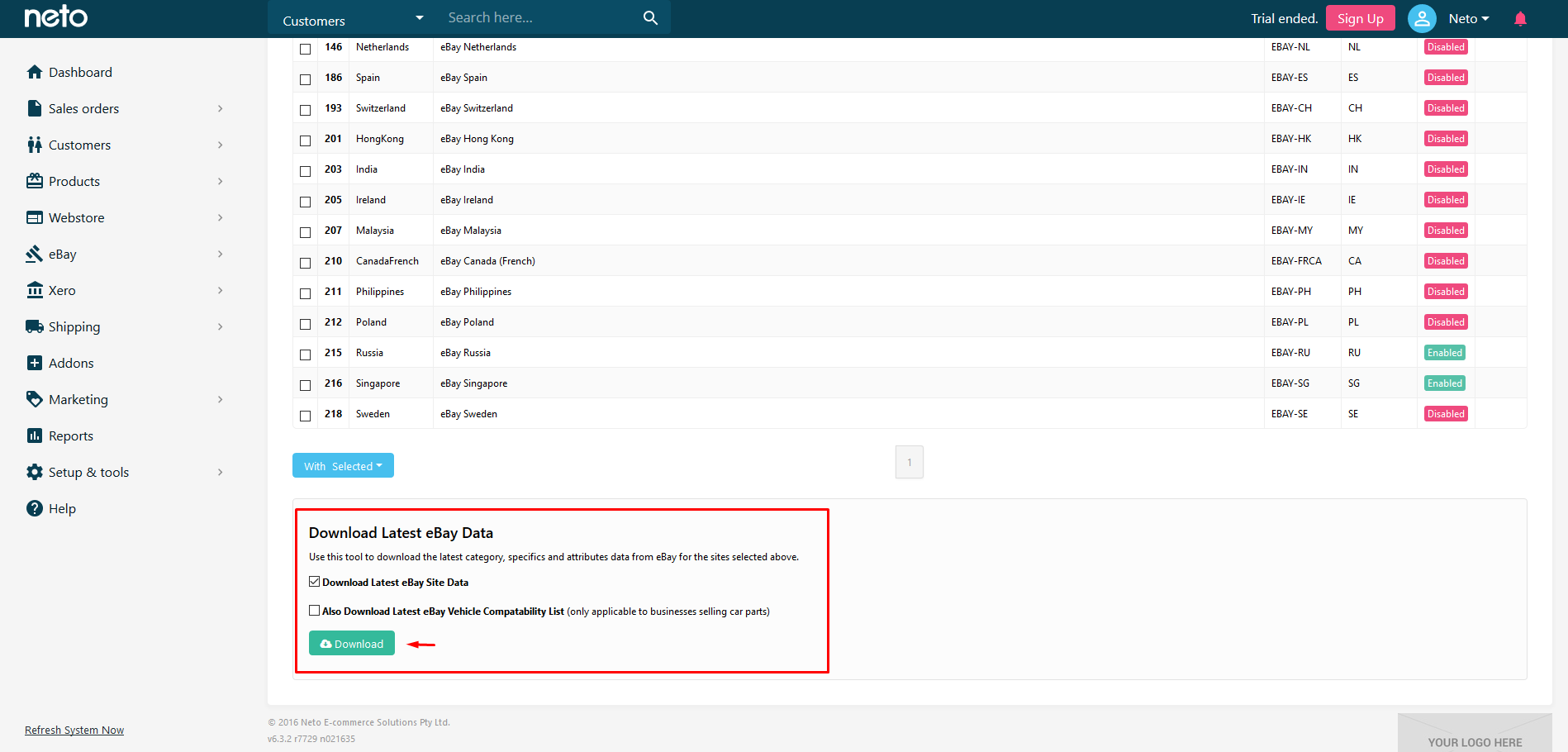Check the India row checkbox
1568x752 pixels.
pos(305,171)
